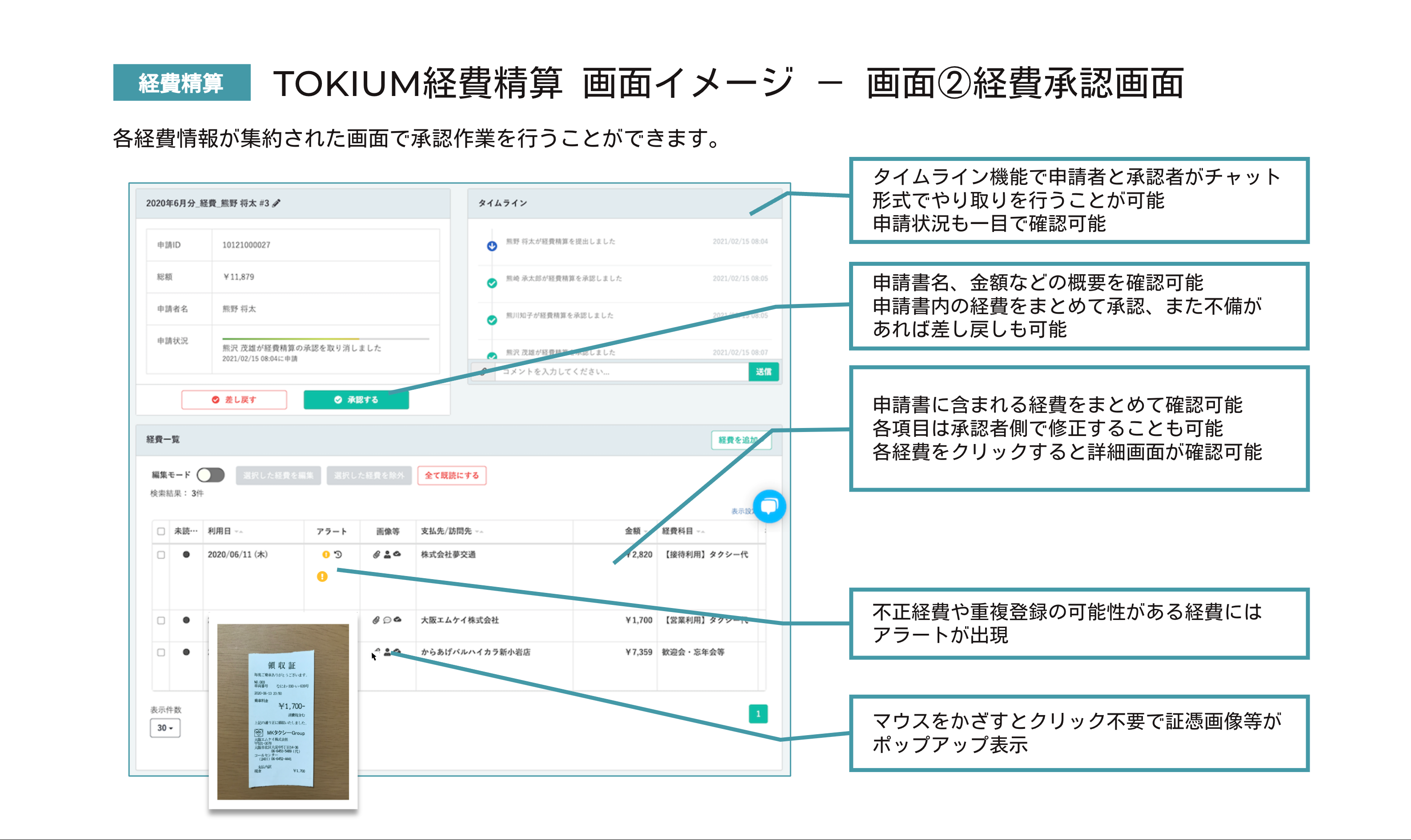Check the 大阪エムケイ株式会社 row checkbox

point(161,620)
